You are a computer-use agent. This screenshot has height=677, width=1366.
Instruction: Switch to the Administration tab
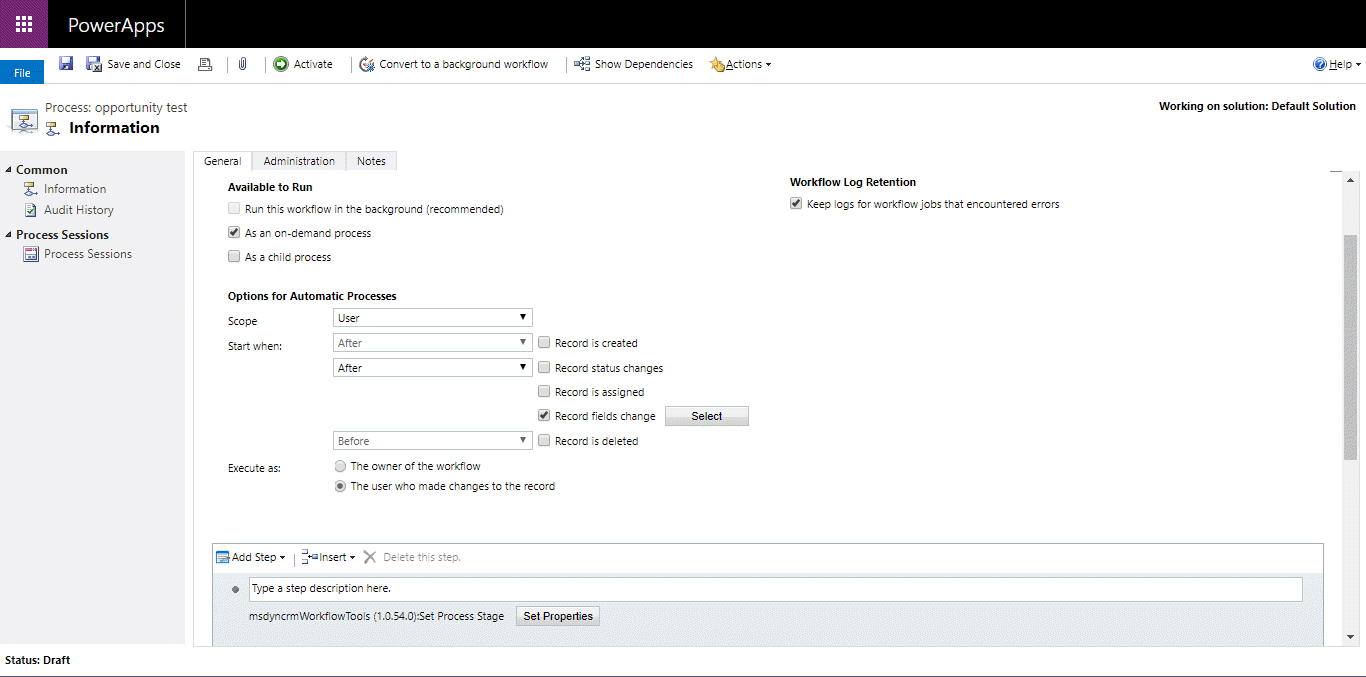298,160
